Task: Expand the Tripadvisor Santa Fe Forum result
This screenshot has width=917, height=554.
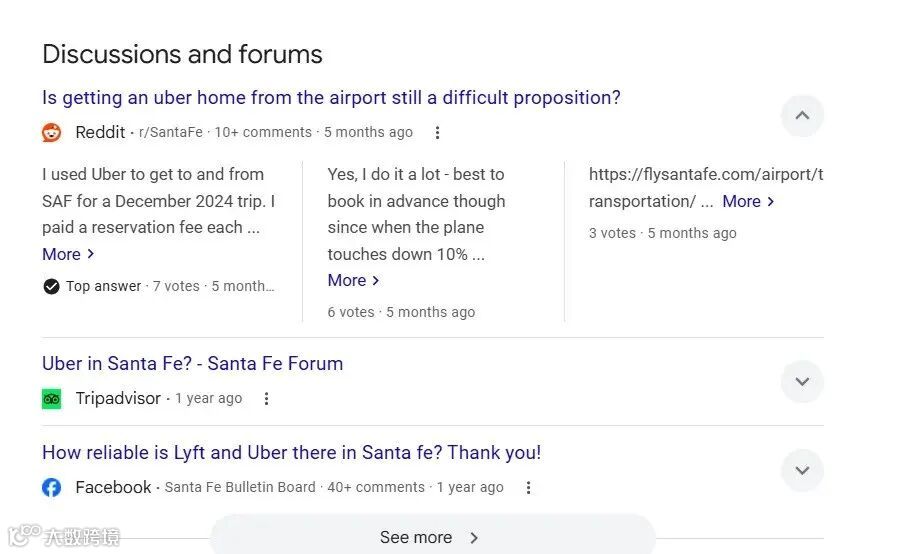Action: click(802, 382)
